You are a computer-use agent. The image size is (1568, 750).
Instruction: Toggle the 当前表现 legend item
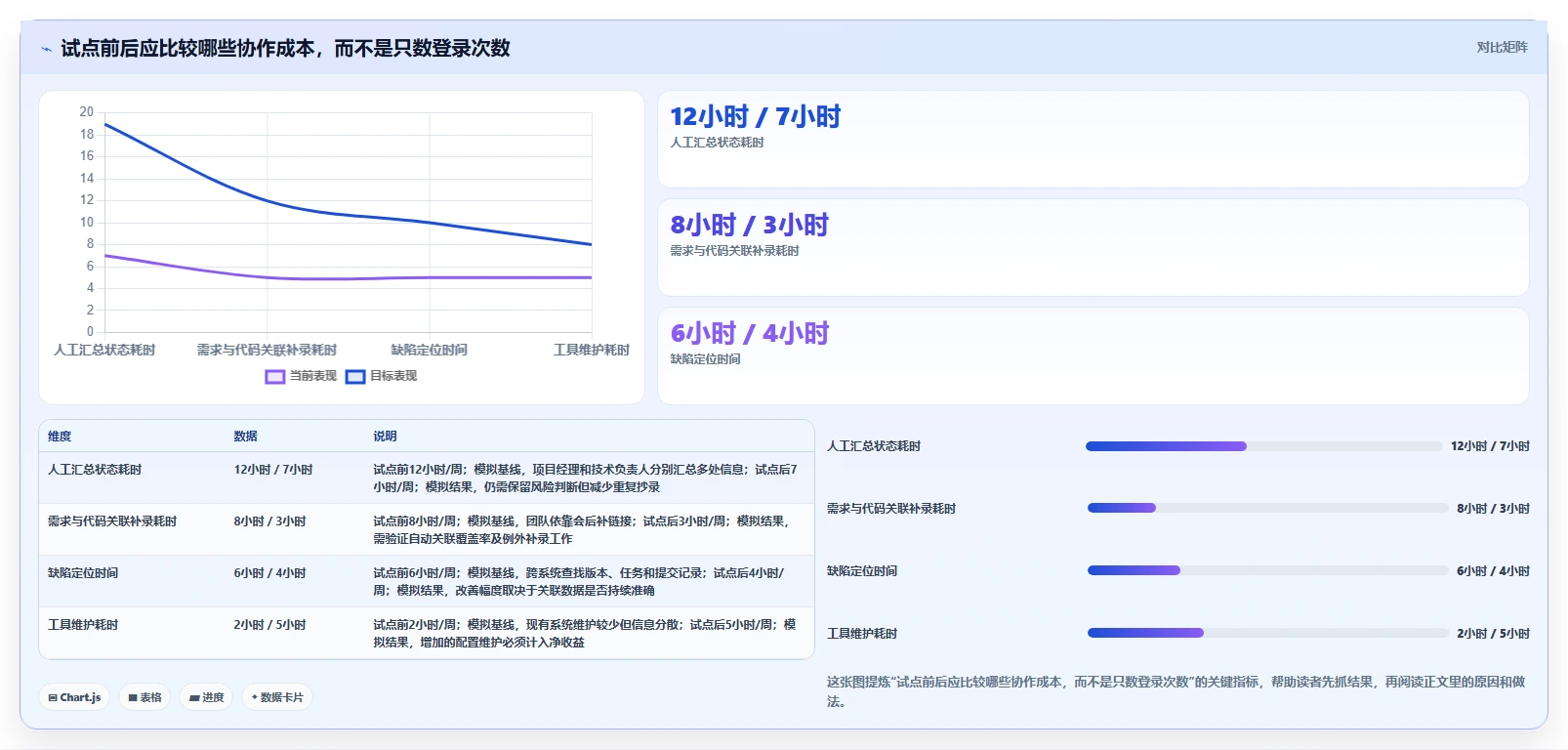(x=301, y=376)
